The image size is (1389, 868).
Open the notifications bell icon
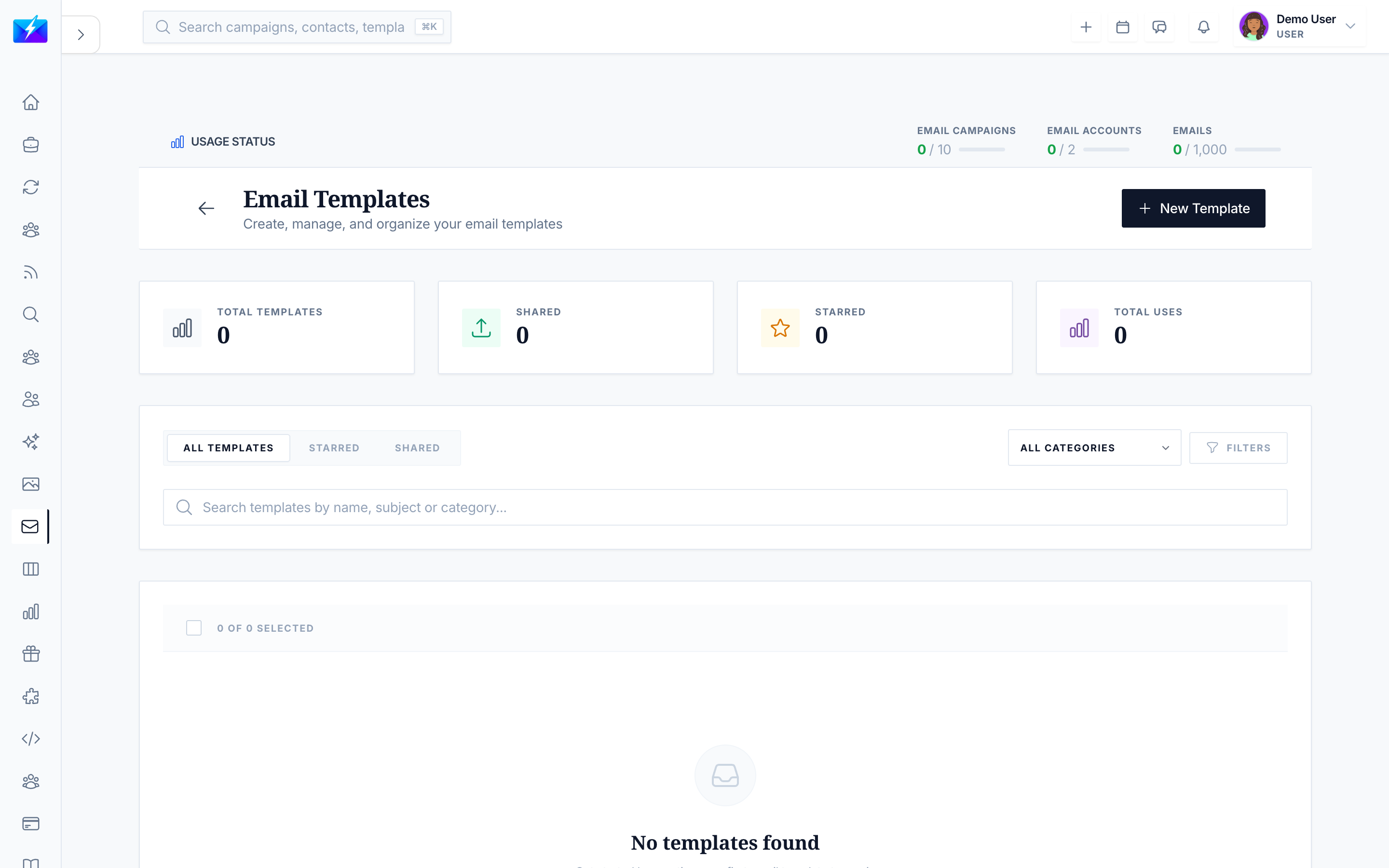pyautogui.click(x=1204, y=27)
